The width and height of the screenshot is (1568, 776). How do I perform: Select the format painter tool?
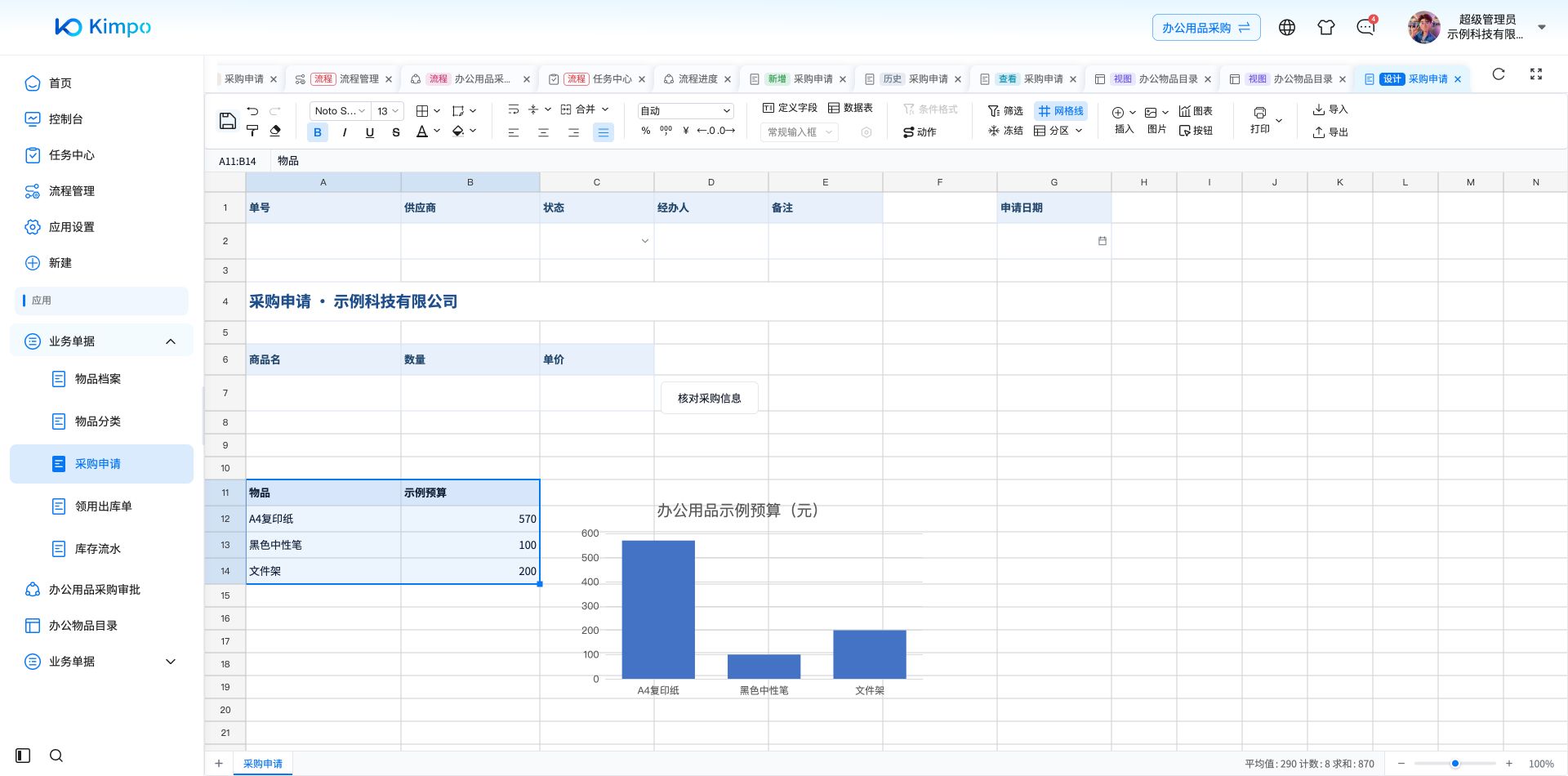[x=252, y=131]
